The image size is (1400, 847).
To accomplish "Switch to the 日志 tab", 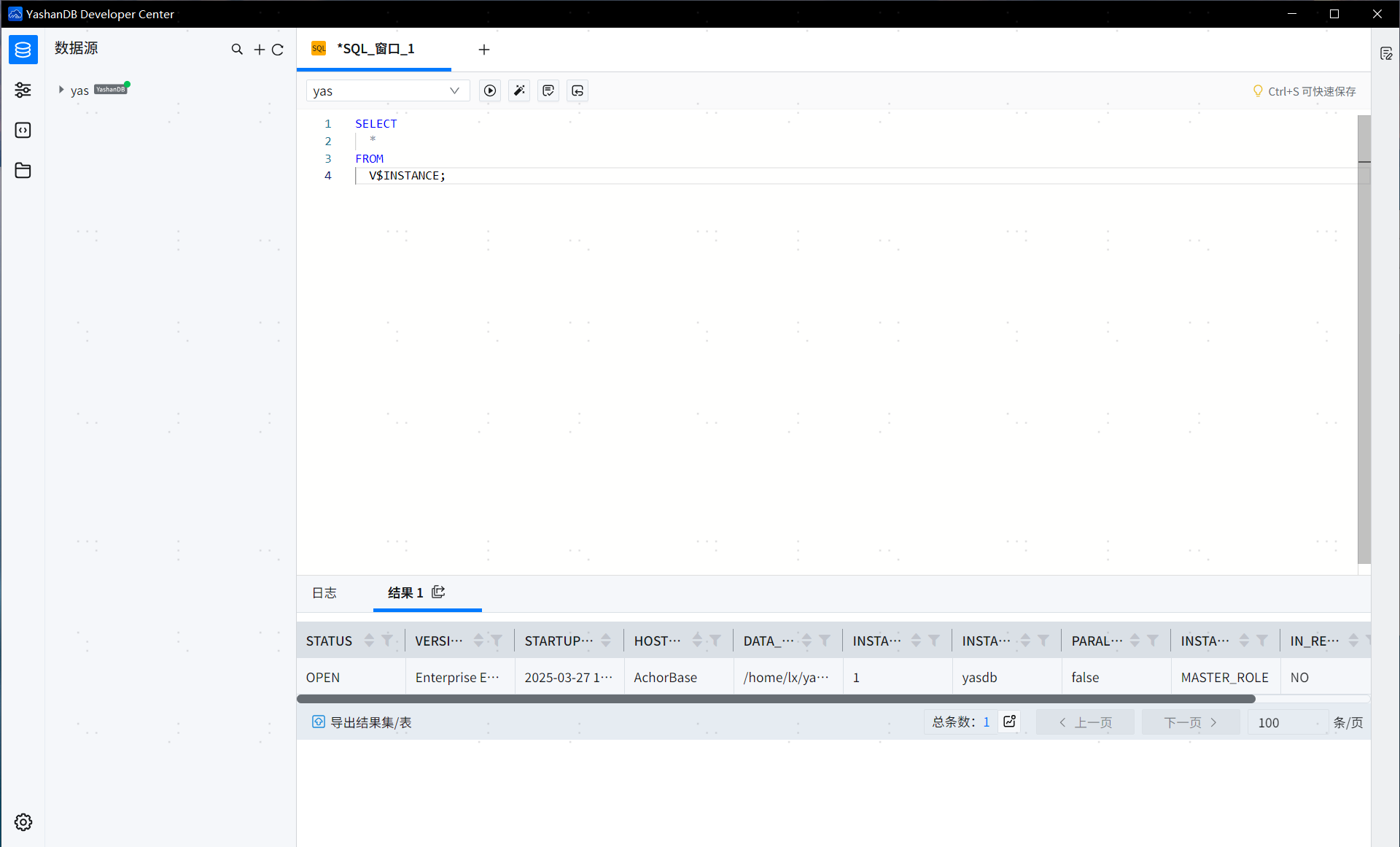I will coord(324,593).
